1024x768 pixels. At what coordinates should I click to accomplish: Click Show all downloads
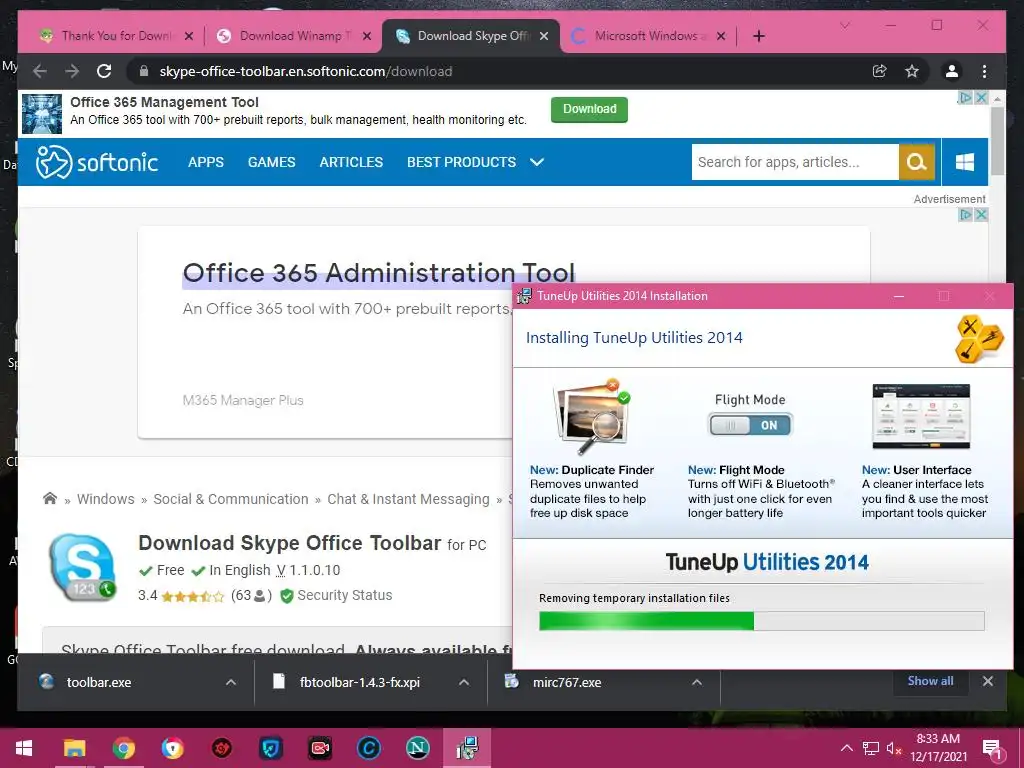(930, 681)
